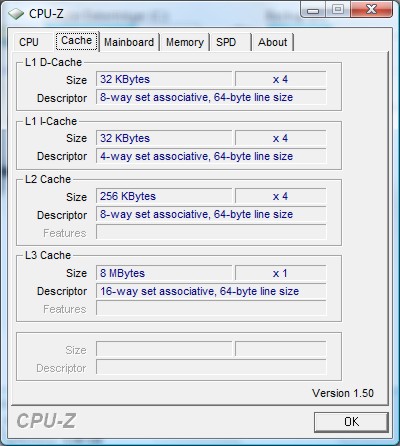400x446 pixels.
Task: Click the L2 Cache x 4 multiplier field
Action: (x=281, y=196)
